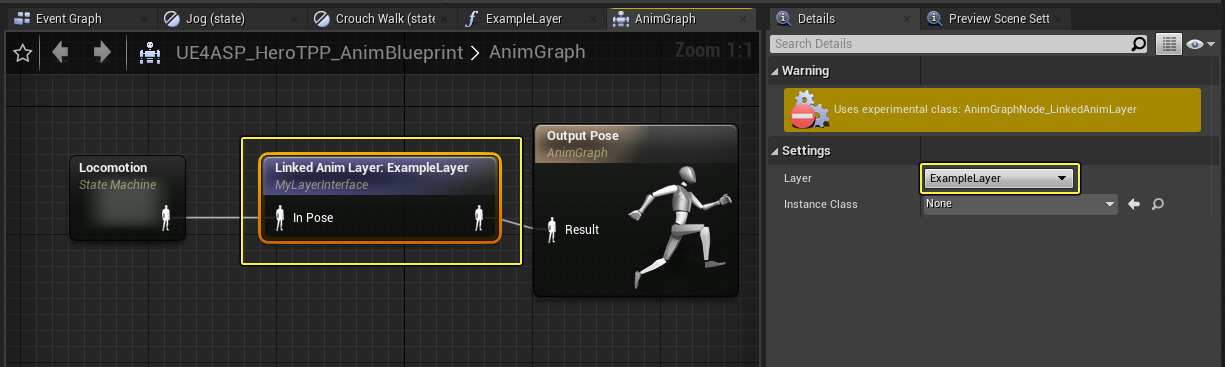Close the ExampleLayer tab

593,19
